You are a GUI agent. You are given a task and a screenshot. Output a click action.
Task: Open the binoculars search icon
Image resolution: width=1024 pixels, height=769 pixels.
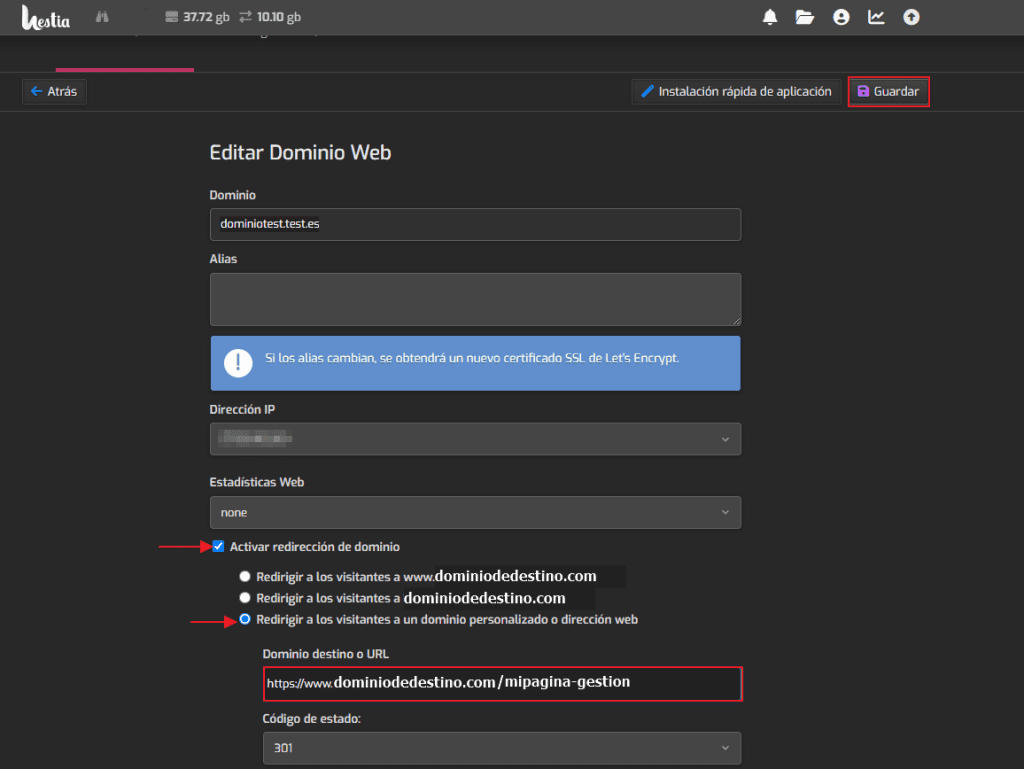(102, 17)
